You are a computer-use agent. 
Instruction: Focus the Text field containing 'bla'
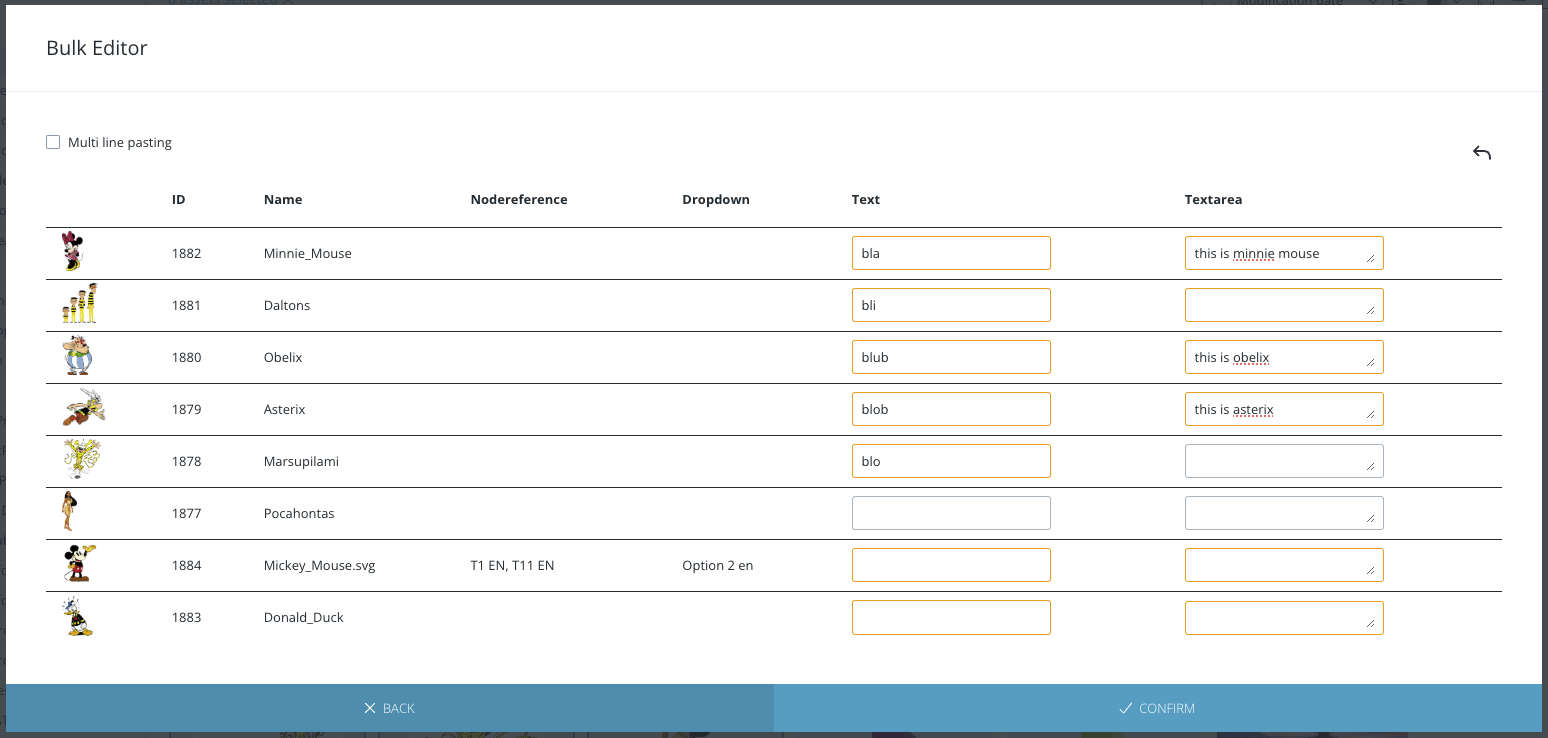(x=951, y=253)
